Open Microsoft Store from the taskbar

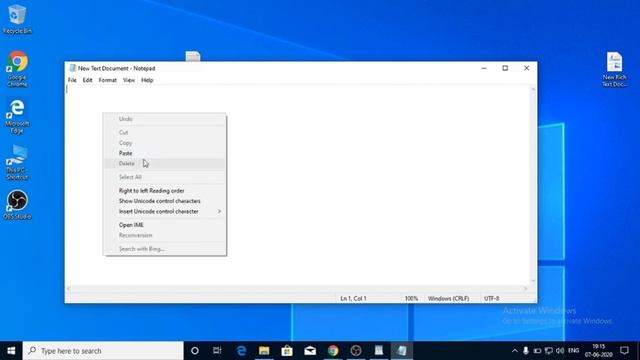(x=287, y=351)
